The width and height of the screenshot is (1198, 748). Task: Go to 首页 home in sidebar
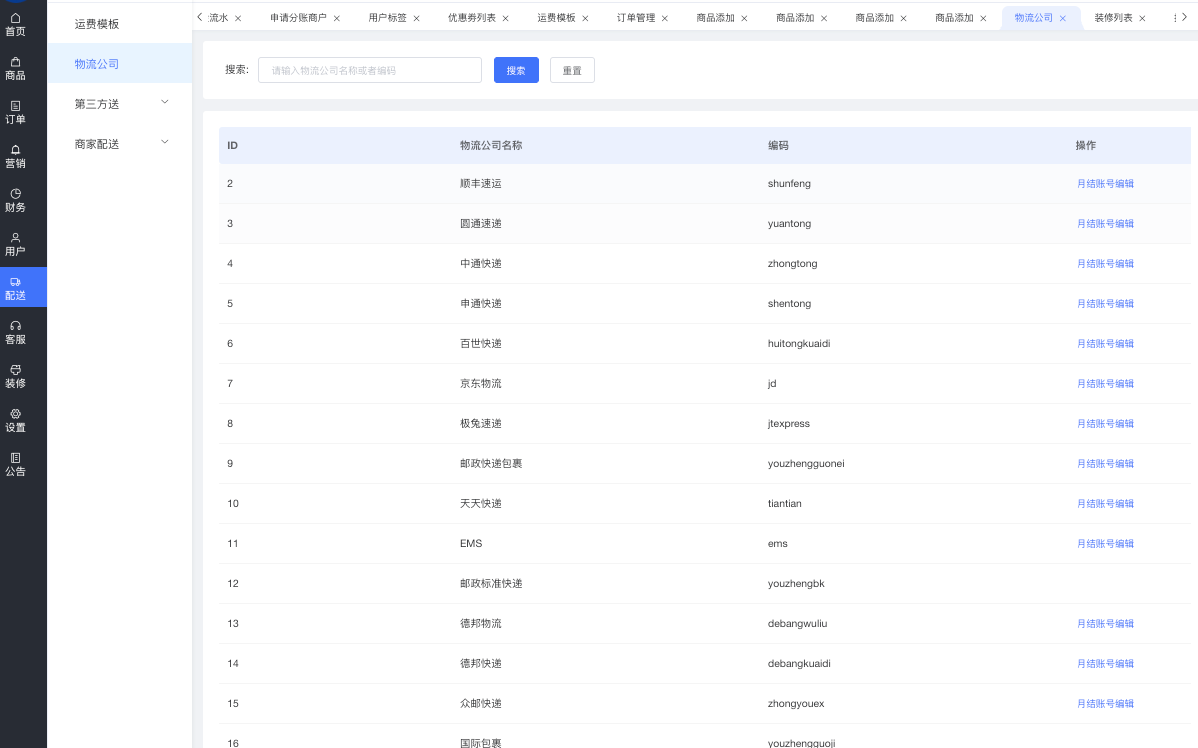pyautogui.click(x=15, y=24)
